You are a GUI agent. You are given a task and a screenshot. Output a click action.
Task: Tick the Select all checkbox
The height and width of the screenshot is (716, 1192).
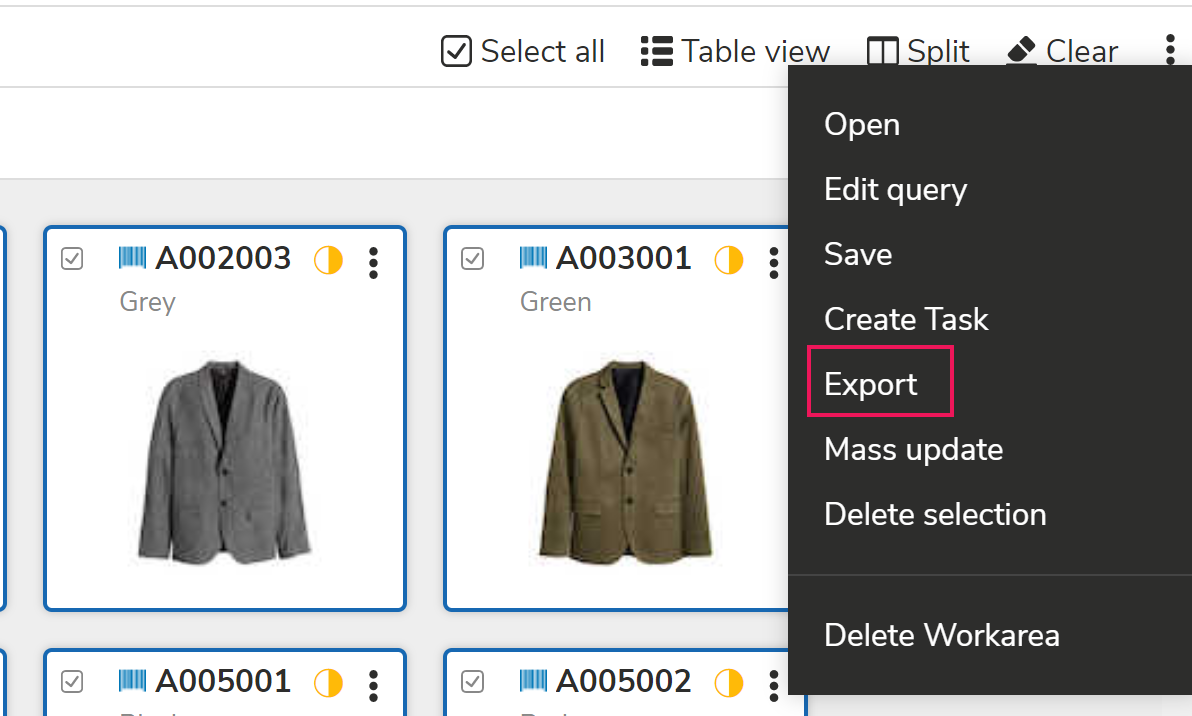click(x=456, y=52)
